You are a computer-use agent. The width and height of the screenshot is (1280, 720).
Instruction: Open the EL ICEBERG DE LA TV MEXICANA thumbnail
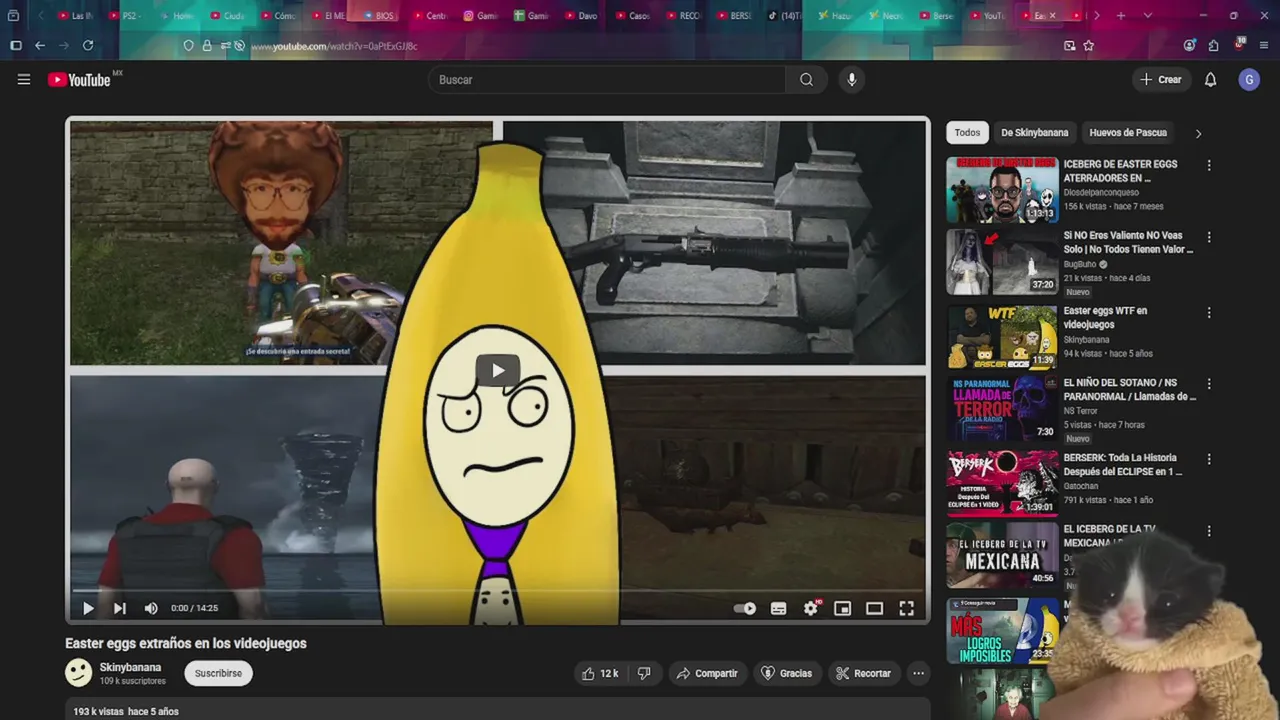1002,555
